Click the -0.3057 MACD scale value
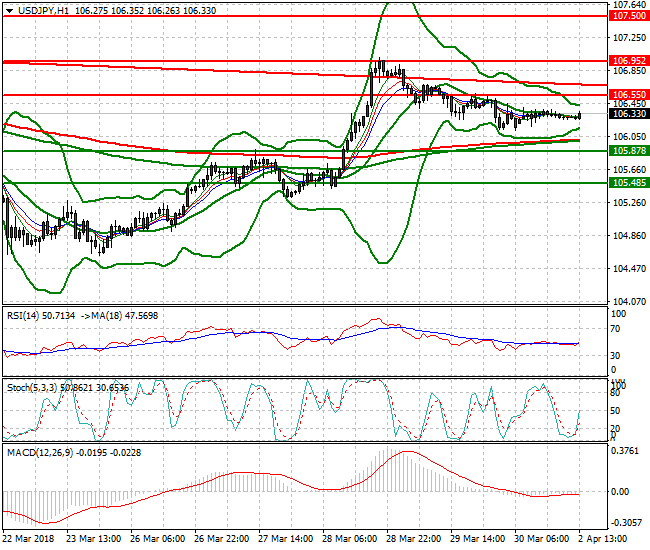 click(626, 522)
